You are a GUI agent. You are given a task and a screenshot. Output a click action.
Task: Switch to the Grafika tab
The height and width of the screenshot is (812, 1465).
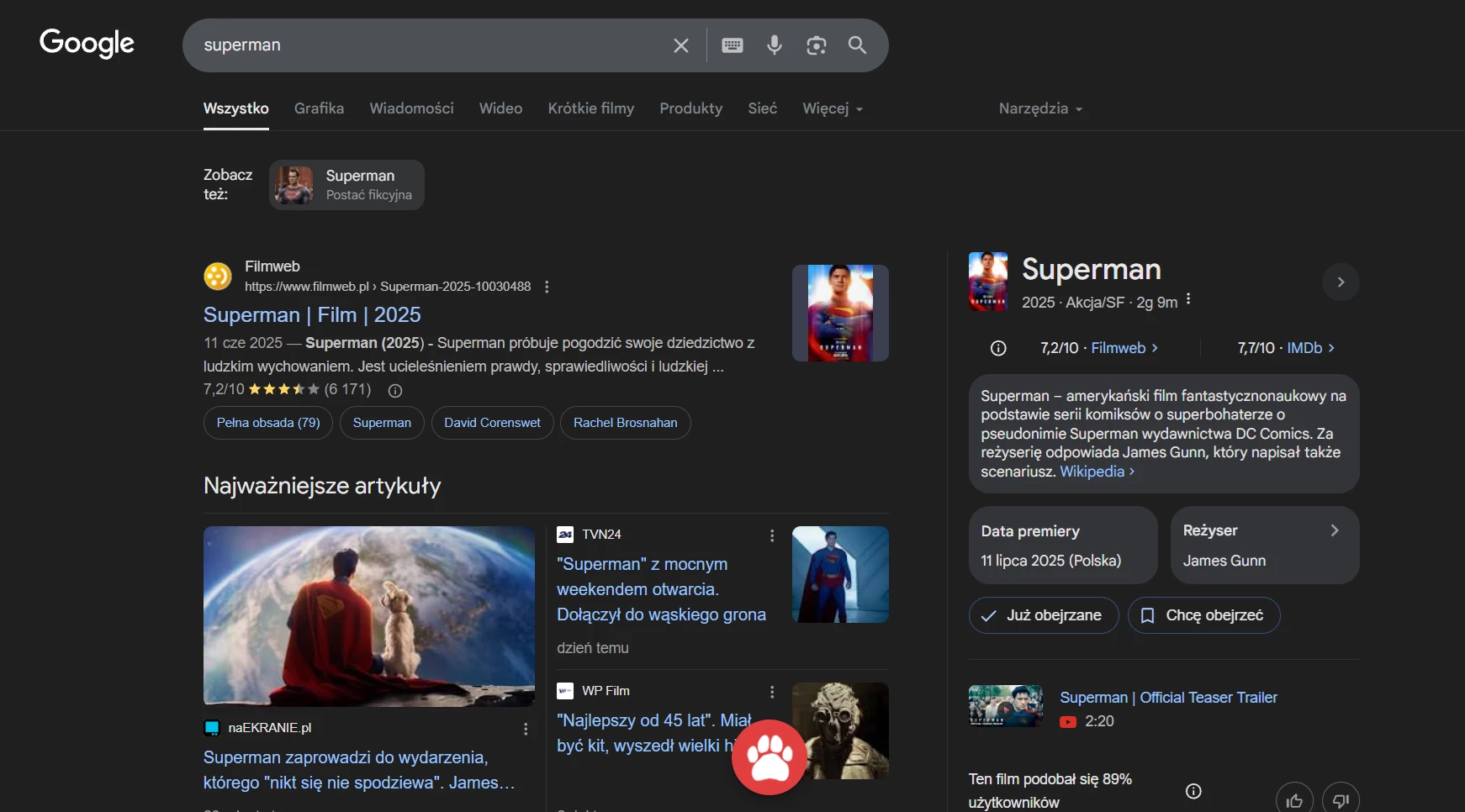tap(319, 108)
